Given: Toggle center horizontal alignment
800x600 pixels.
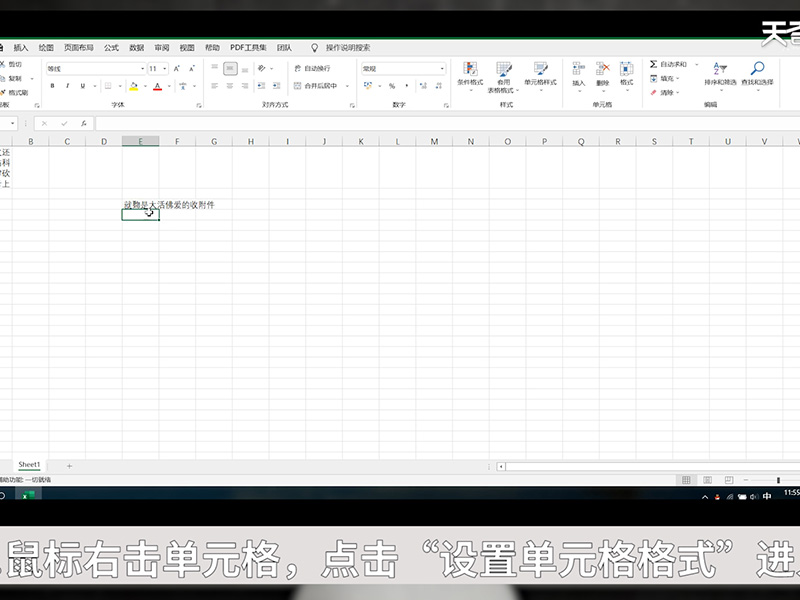Looking at the screenshot, I should click(x=230, y=86).
